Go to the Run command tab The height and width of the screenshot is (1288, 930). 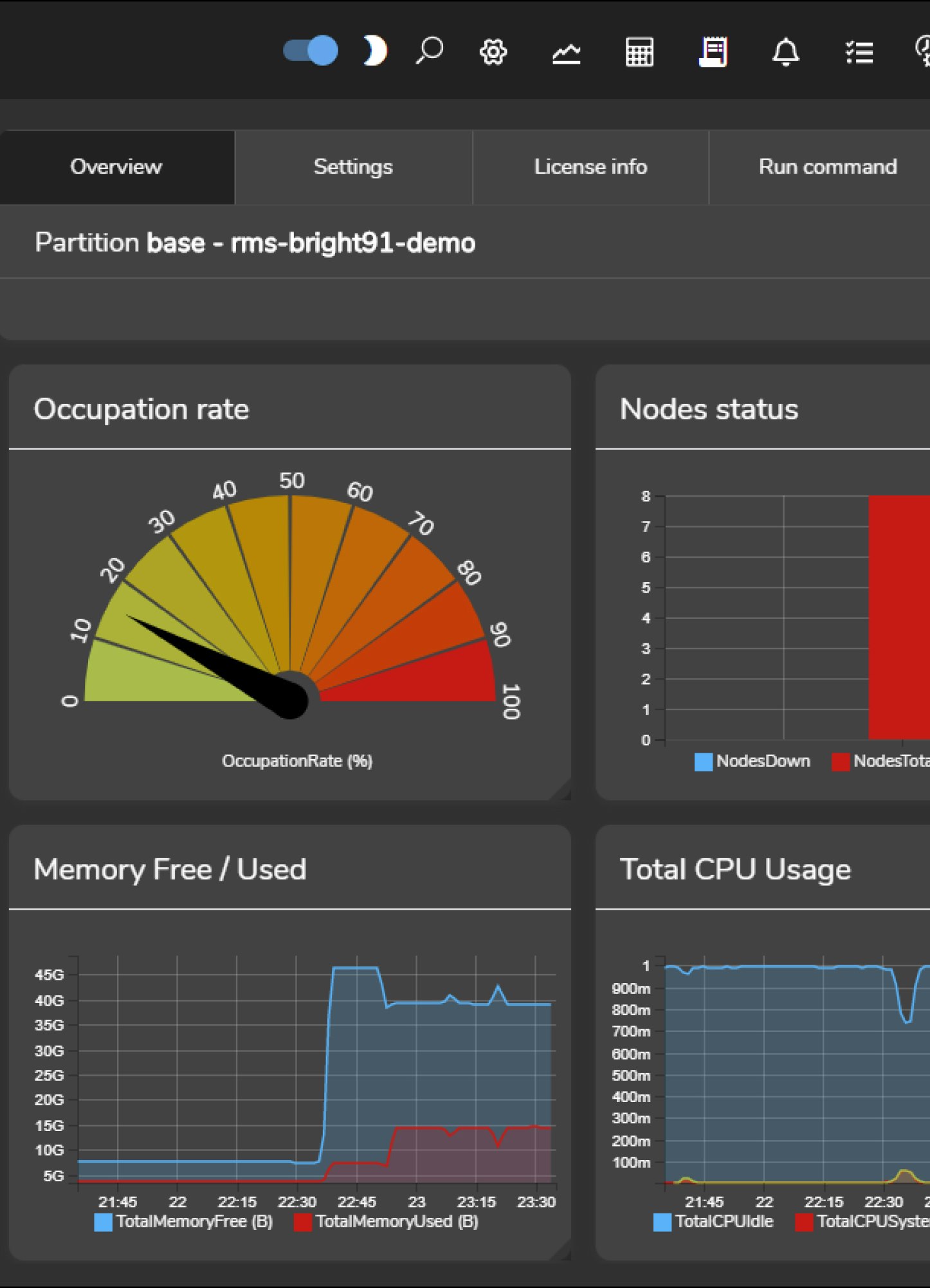(828, 167)
